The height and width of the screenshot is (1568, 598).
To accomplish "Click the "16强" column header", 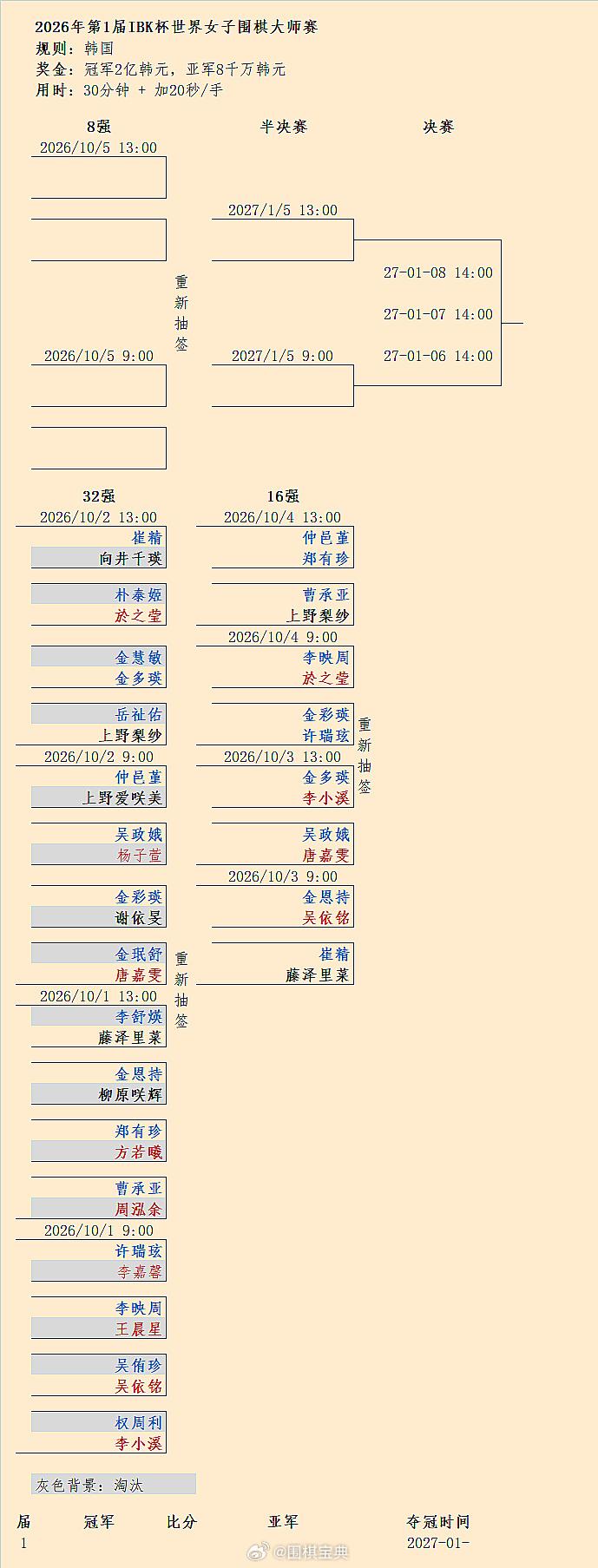I will click(283, 496).
